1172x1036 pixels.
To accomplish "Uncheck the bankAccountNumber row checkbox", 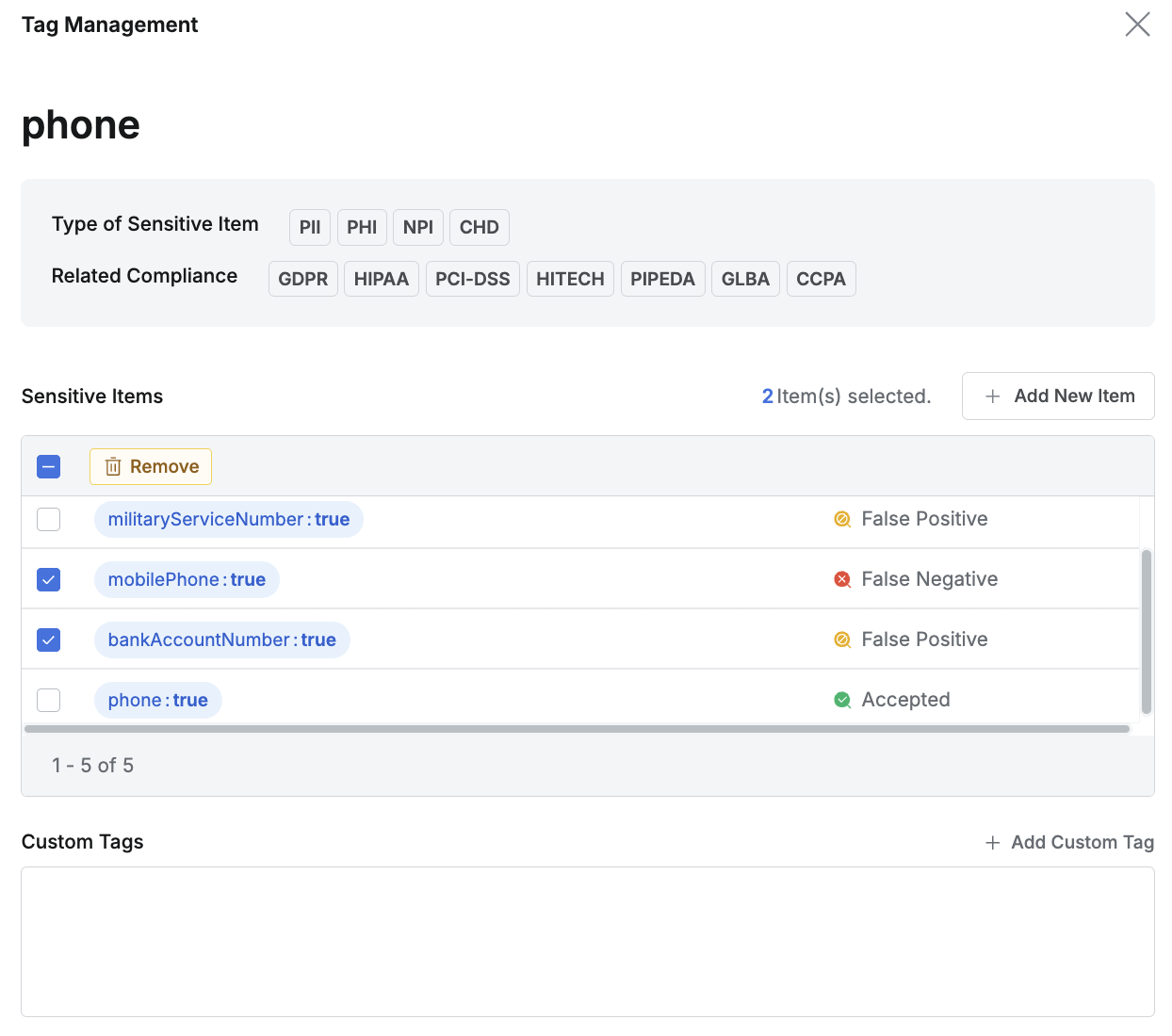I will click(48, 639).
